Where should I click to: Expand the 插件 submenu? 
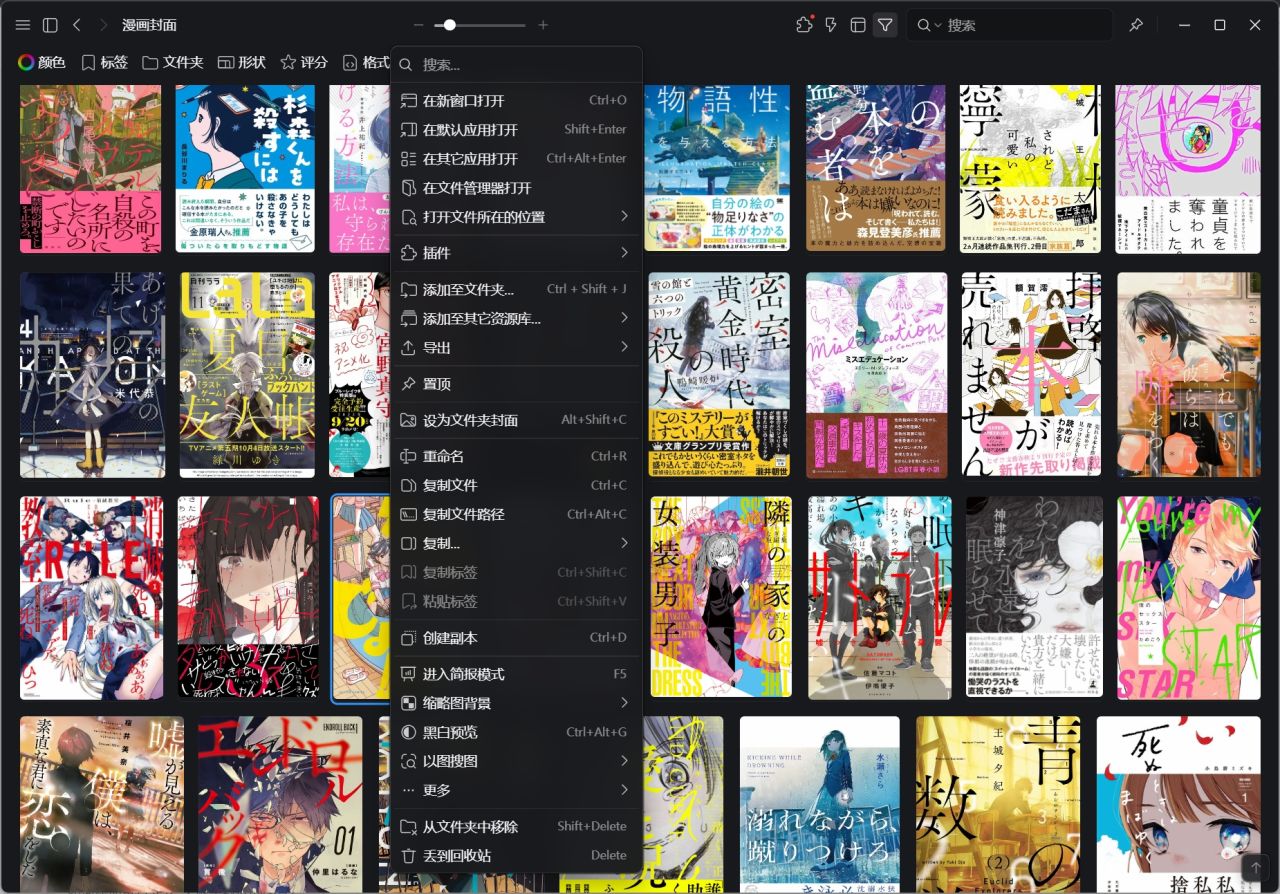(x=516, y=253)
